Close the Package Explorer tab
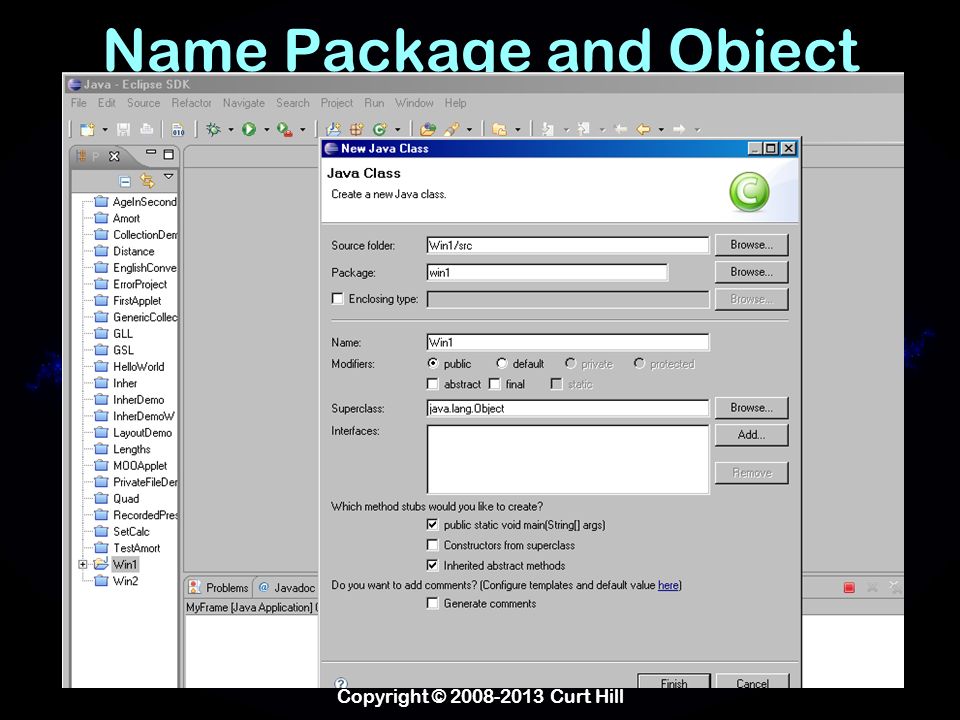Viewport: 960px width, 720px height. pyautogui.click(x=114, y=156)
